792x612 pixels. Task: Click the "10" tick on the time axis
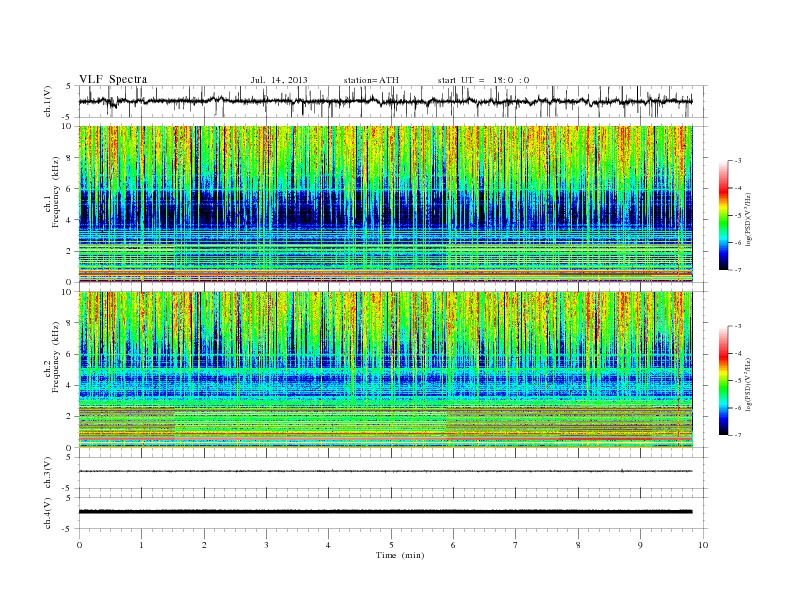point(703,545)
